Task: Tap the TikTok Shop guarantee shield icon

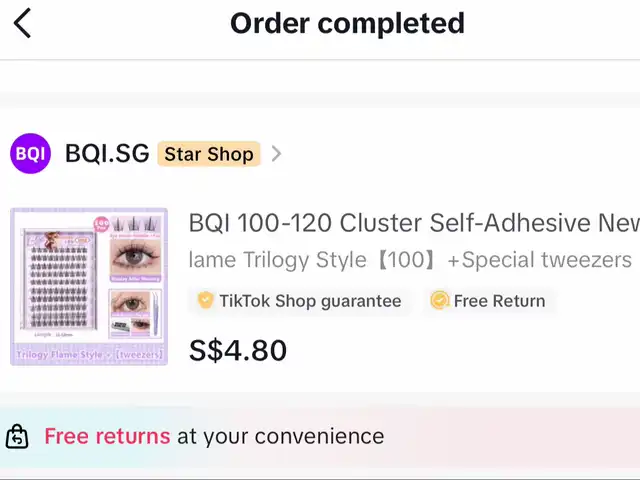Action: pos(205,301)
